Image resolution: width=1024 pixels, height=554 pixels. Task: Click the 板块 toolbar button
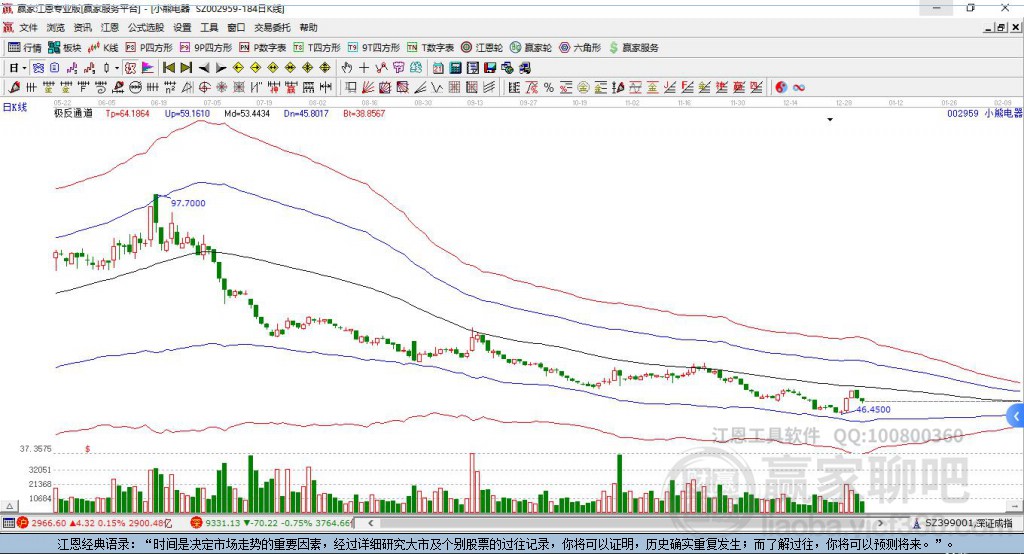coord(65,48)
